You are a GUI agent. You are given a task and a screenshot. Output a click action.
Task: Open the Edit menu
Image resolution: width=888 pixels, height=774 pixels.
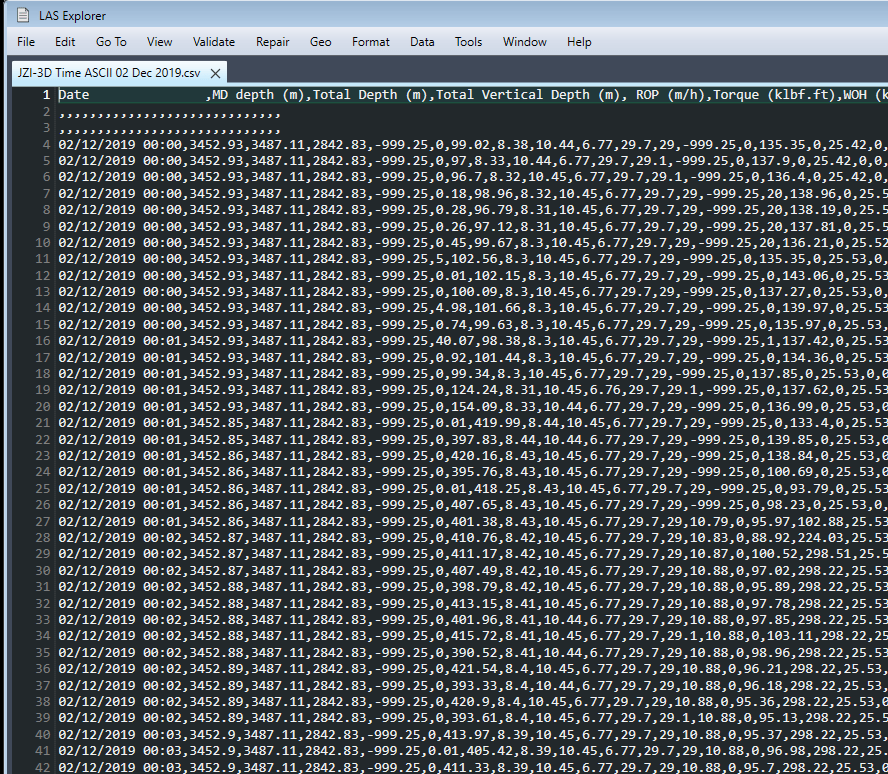coord(64,42)
